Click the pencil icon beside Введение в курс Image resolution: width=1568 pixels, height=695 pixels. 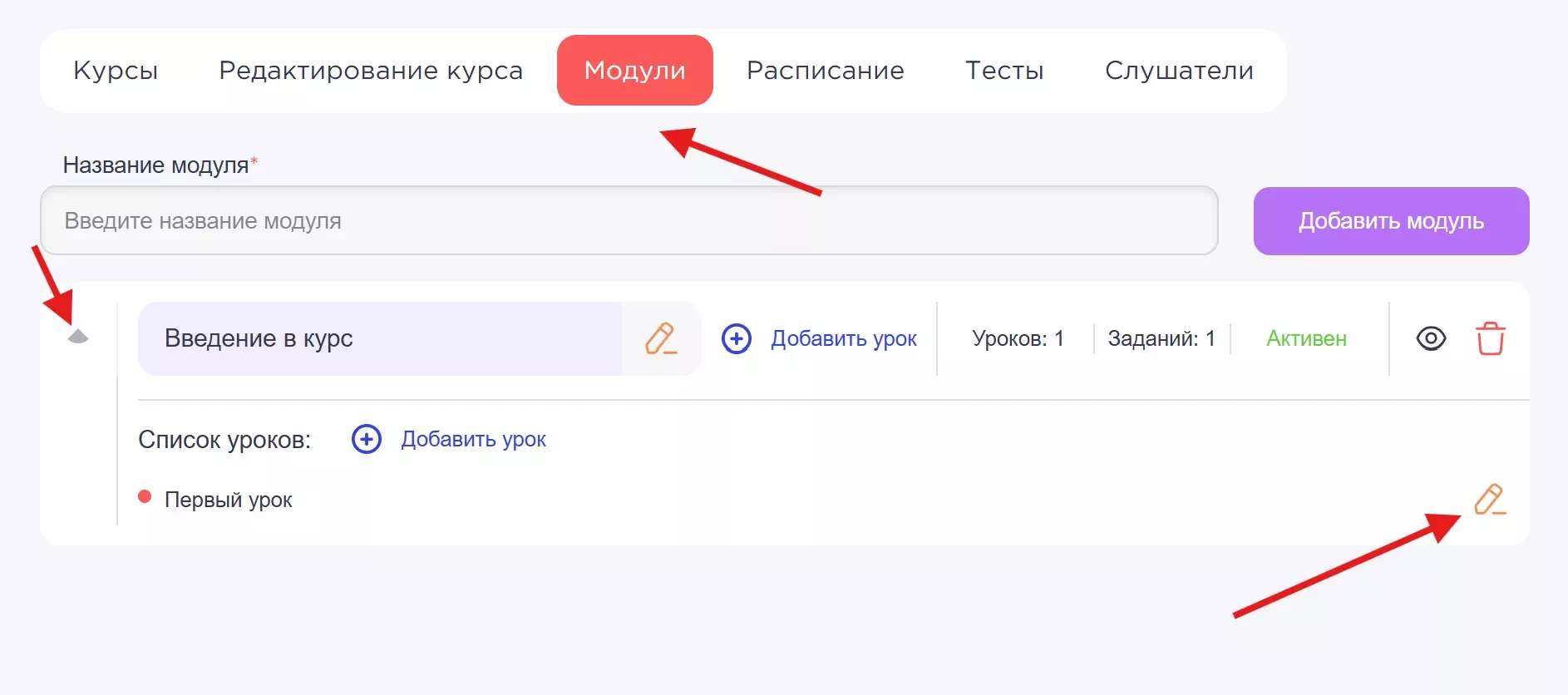[x=661, y=338]
